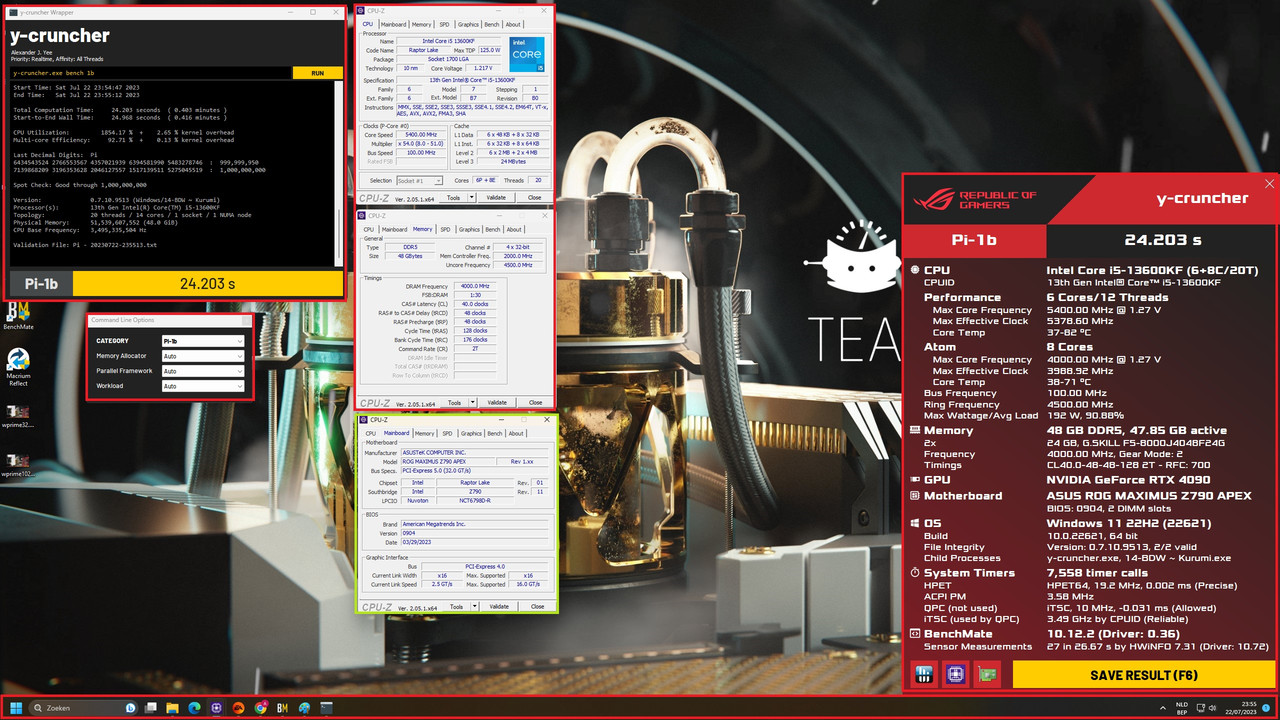Open the notification center badge
This screenshot has width=1280, height=720.
click(1265, 708)
